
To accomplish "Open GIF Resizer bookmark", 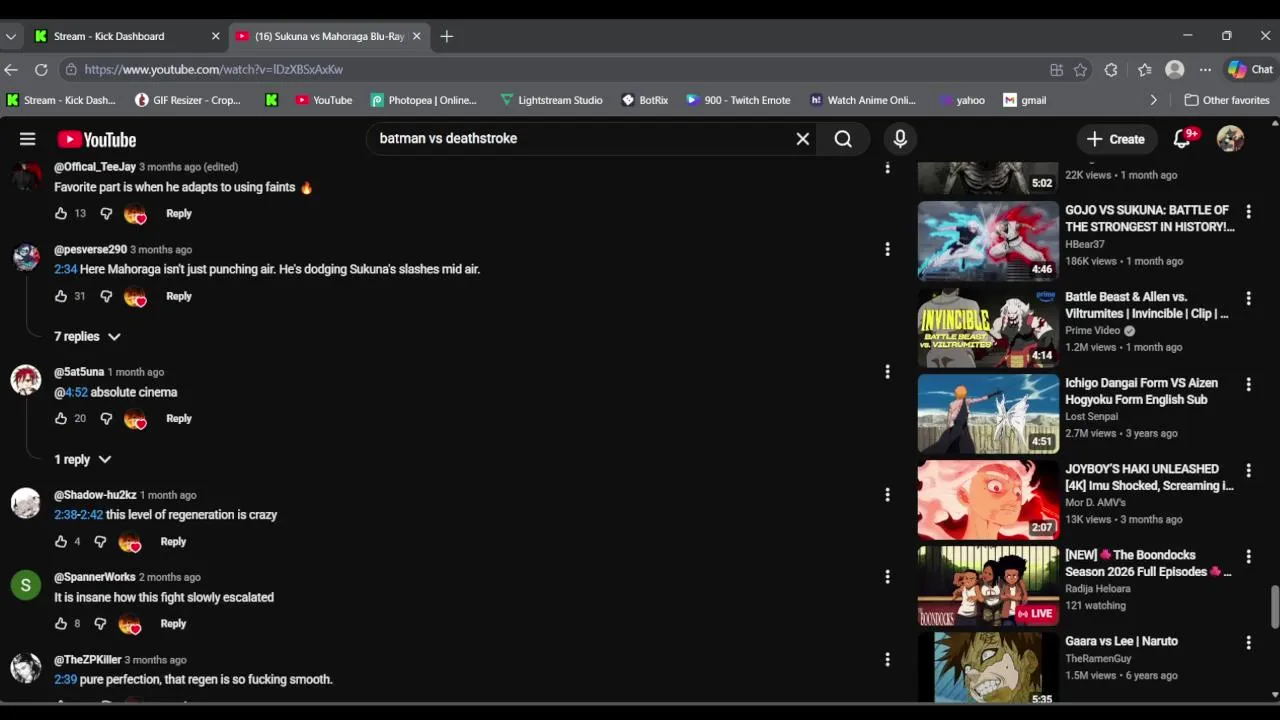I will [187, 100].
